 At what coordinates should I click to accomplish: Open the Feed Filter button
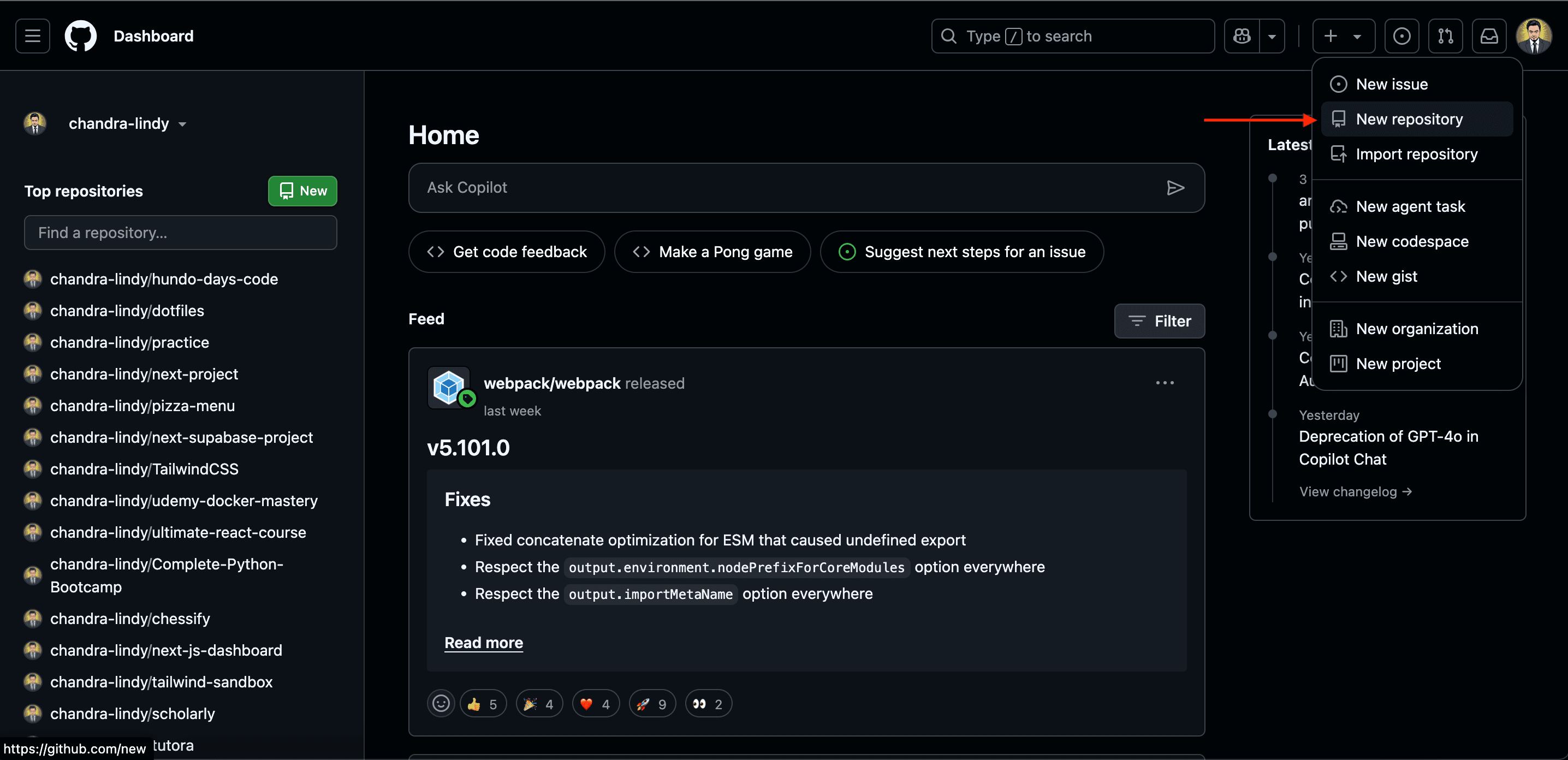coord(1159,320)
